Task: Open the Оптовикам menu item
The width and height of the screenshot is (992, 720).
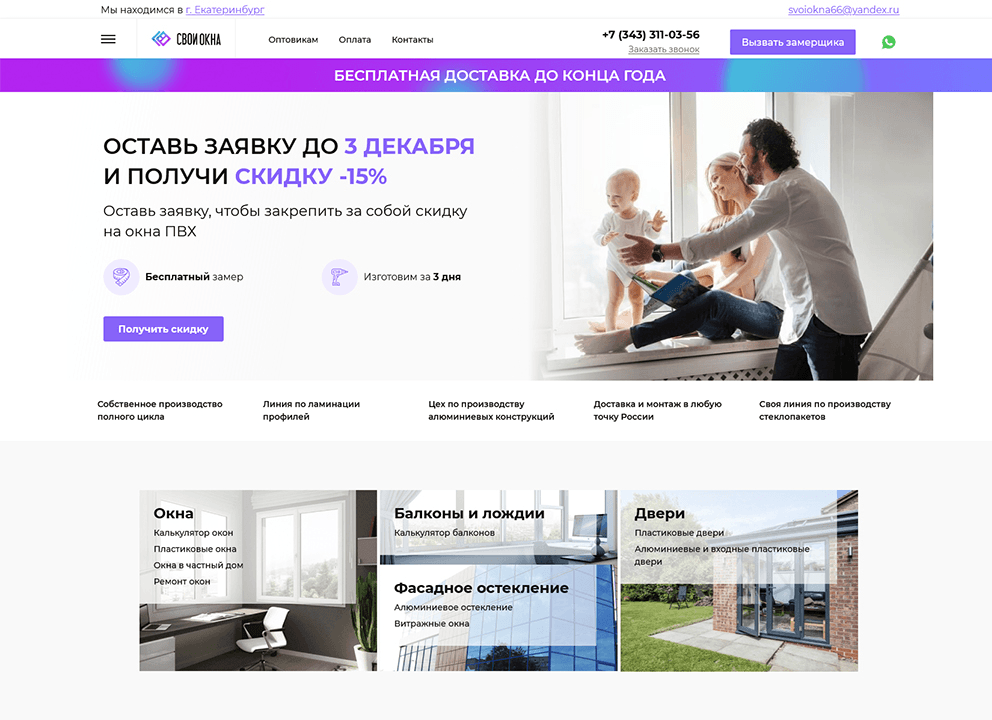Action: pyautogui.click(x=293, y=39)
